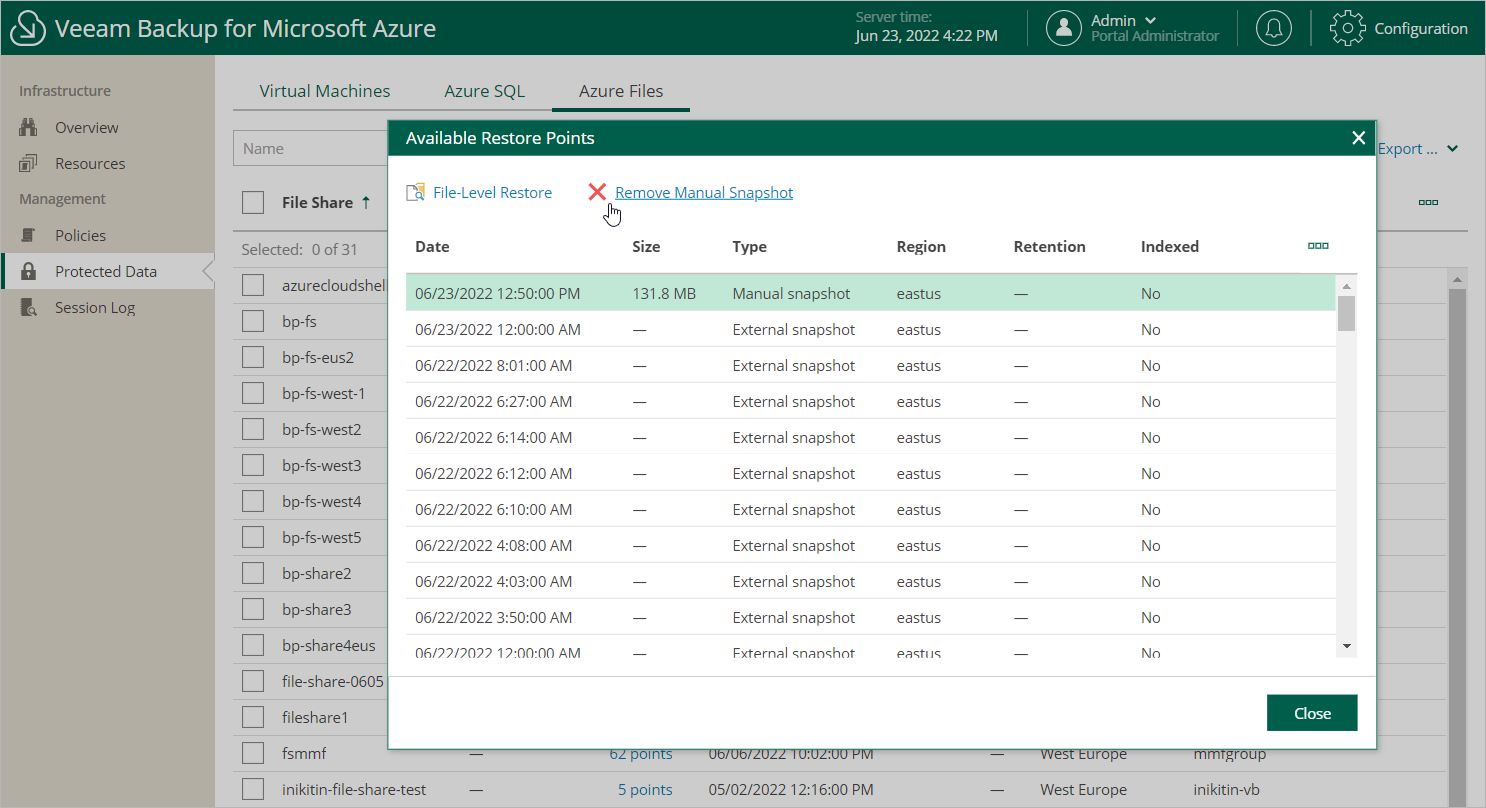Switch to the Virtual Machines tab
This screenshot has width=1486, height=808.
(325, 91)
